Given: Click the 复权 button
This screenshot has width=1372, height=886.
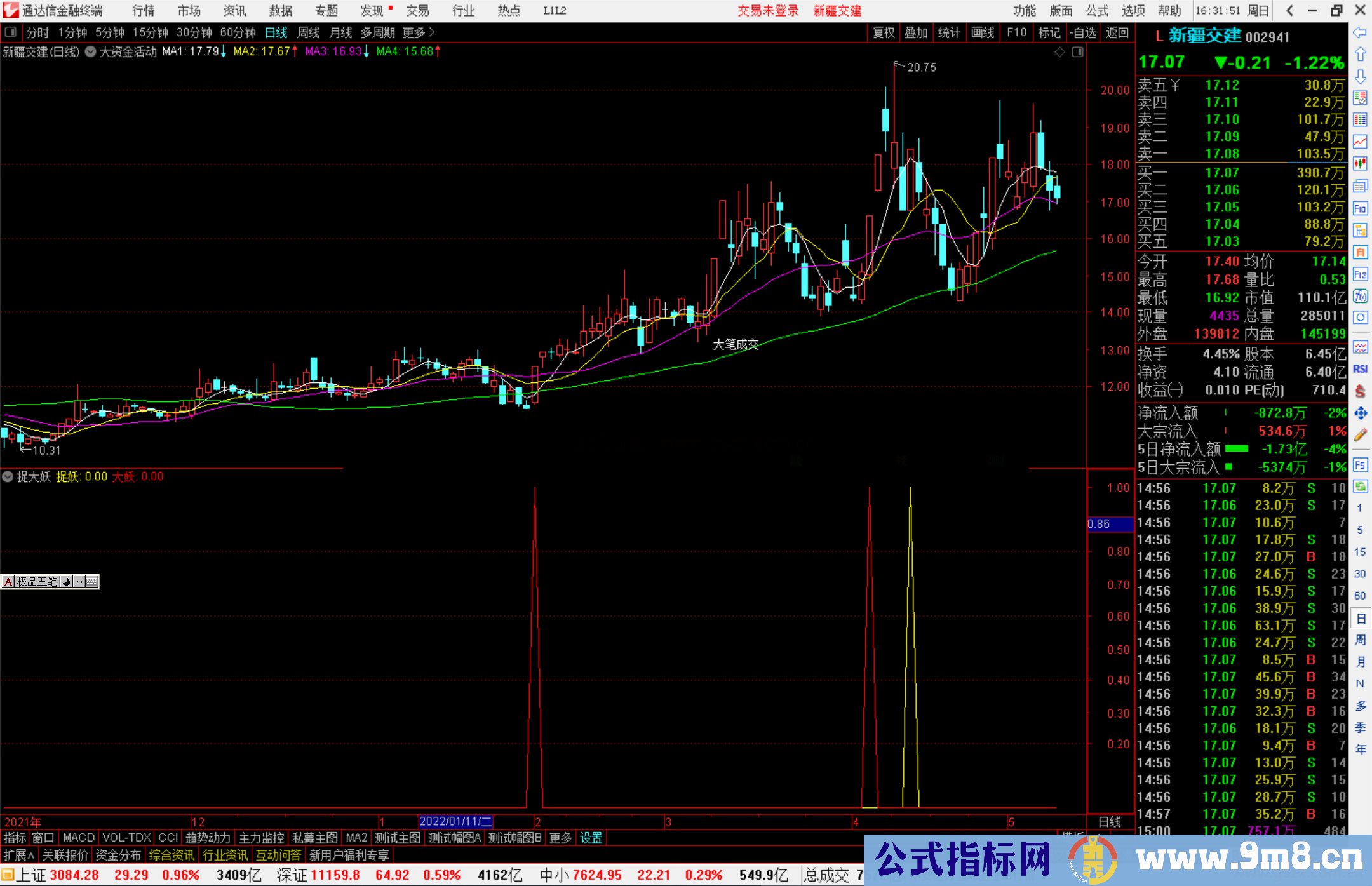Looking at the screenshot, I should (x=884, y=32).
